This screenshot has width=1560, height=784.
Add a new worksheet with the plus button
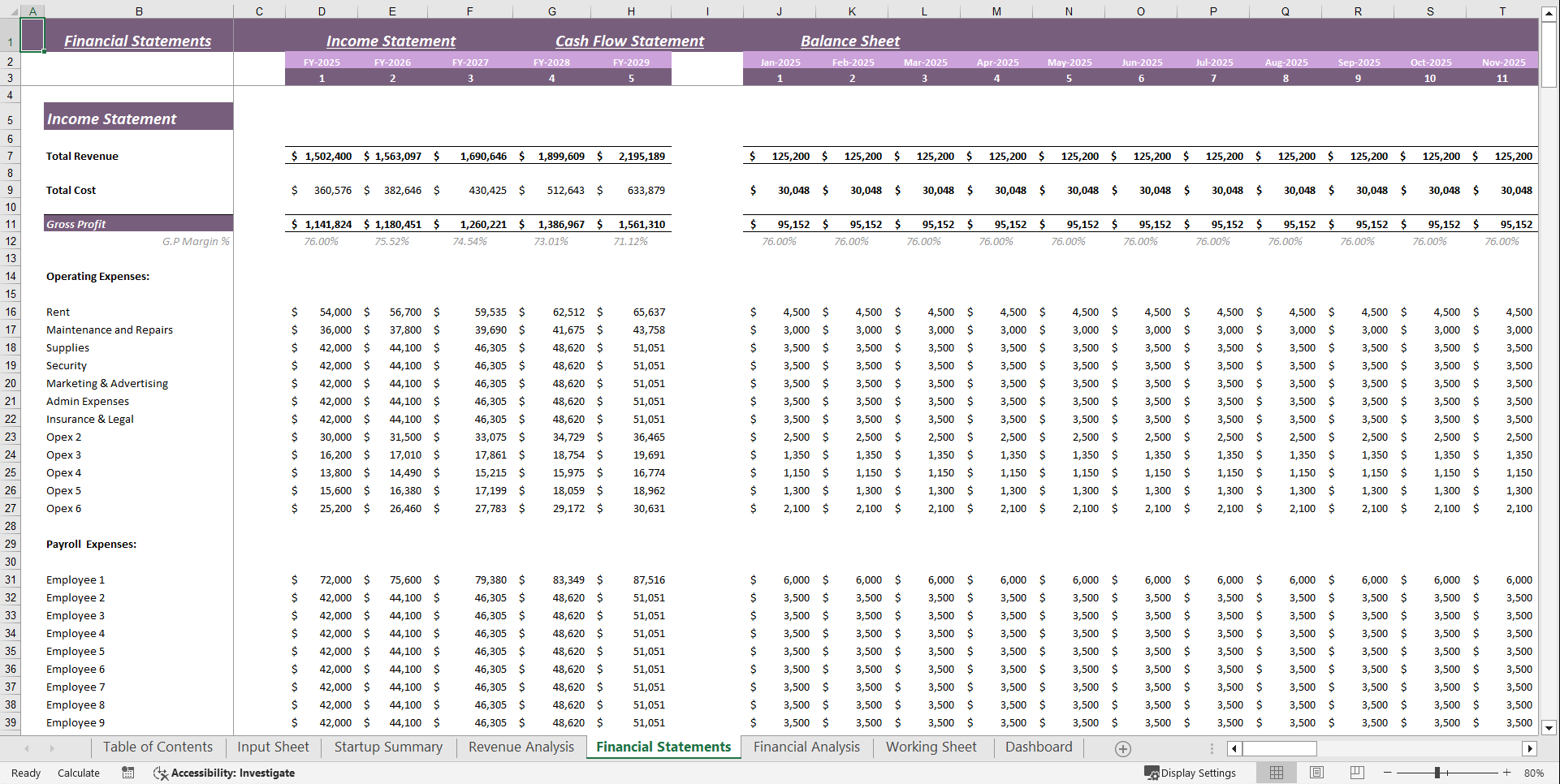pyautogui.click(x=1123, y=747)
